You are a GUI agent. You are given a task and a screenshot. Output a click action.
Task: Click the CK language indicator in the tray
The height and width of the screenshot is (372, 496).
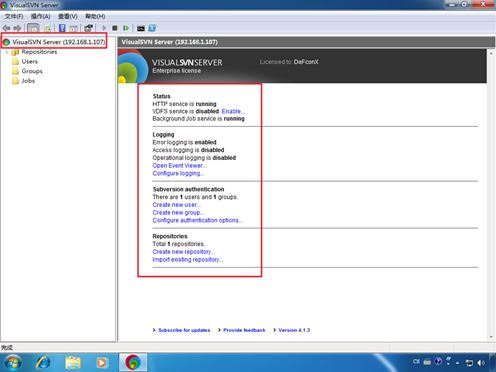416,361
